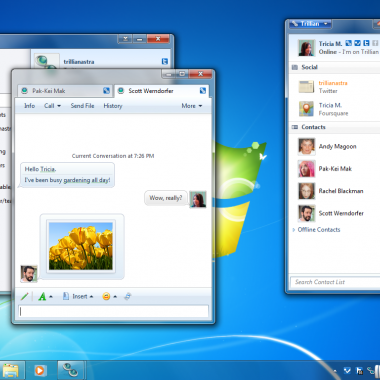Show hidden system tray icons

point(335,371)
